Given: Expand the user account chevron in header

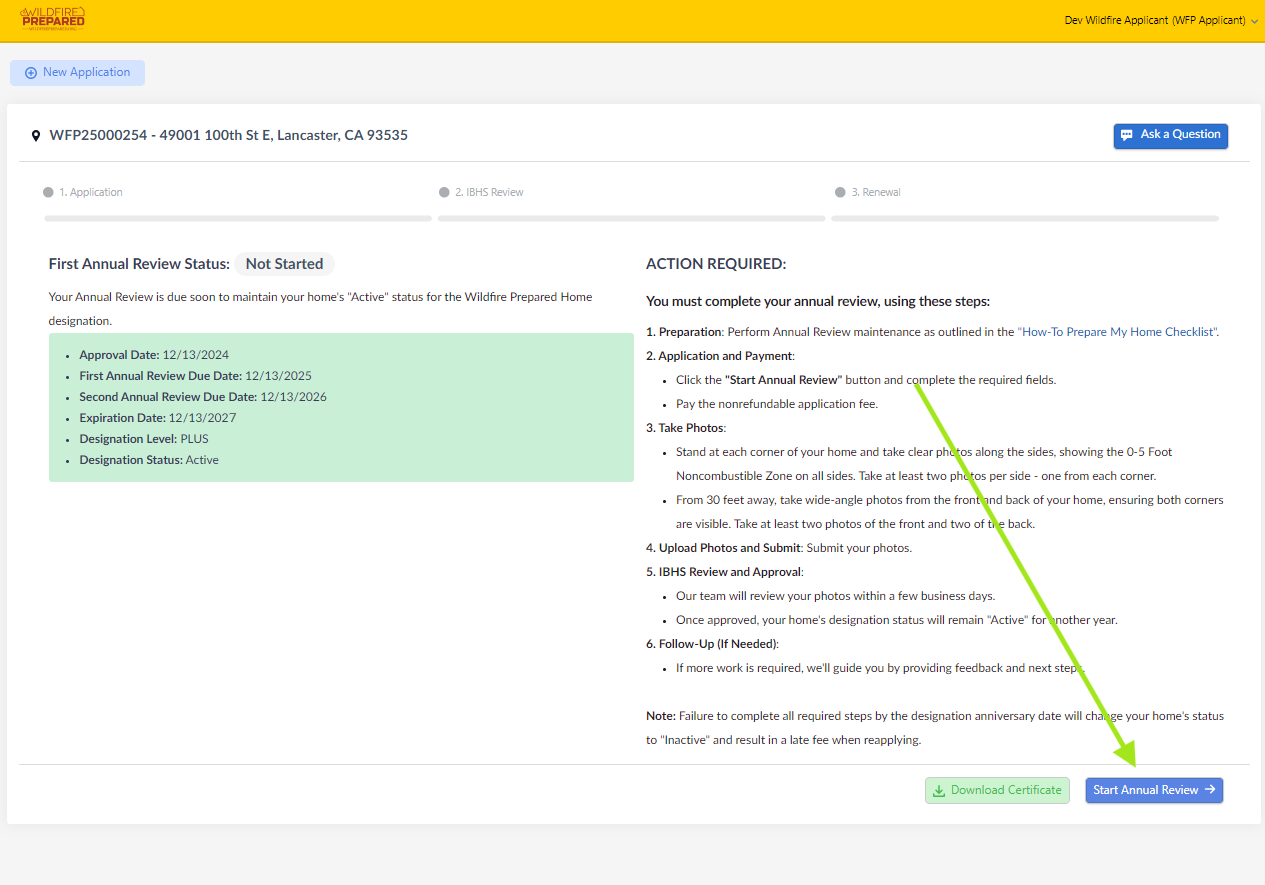Looking at the screenshot, I should tap(1254, 21).
